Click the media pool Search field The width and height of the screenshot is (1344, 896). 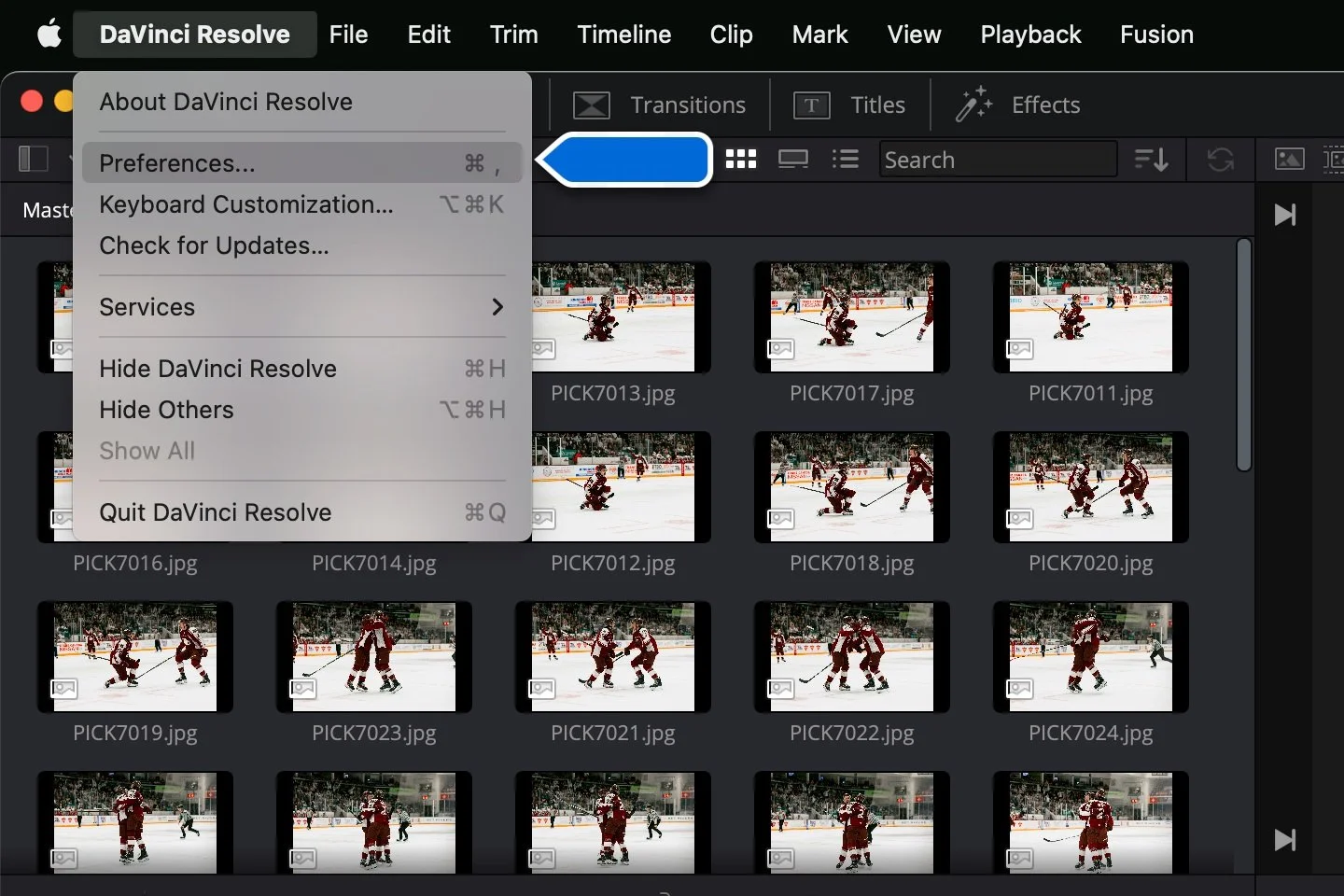(998, 160)
